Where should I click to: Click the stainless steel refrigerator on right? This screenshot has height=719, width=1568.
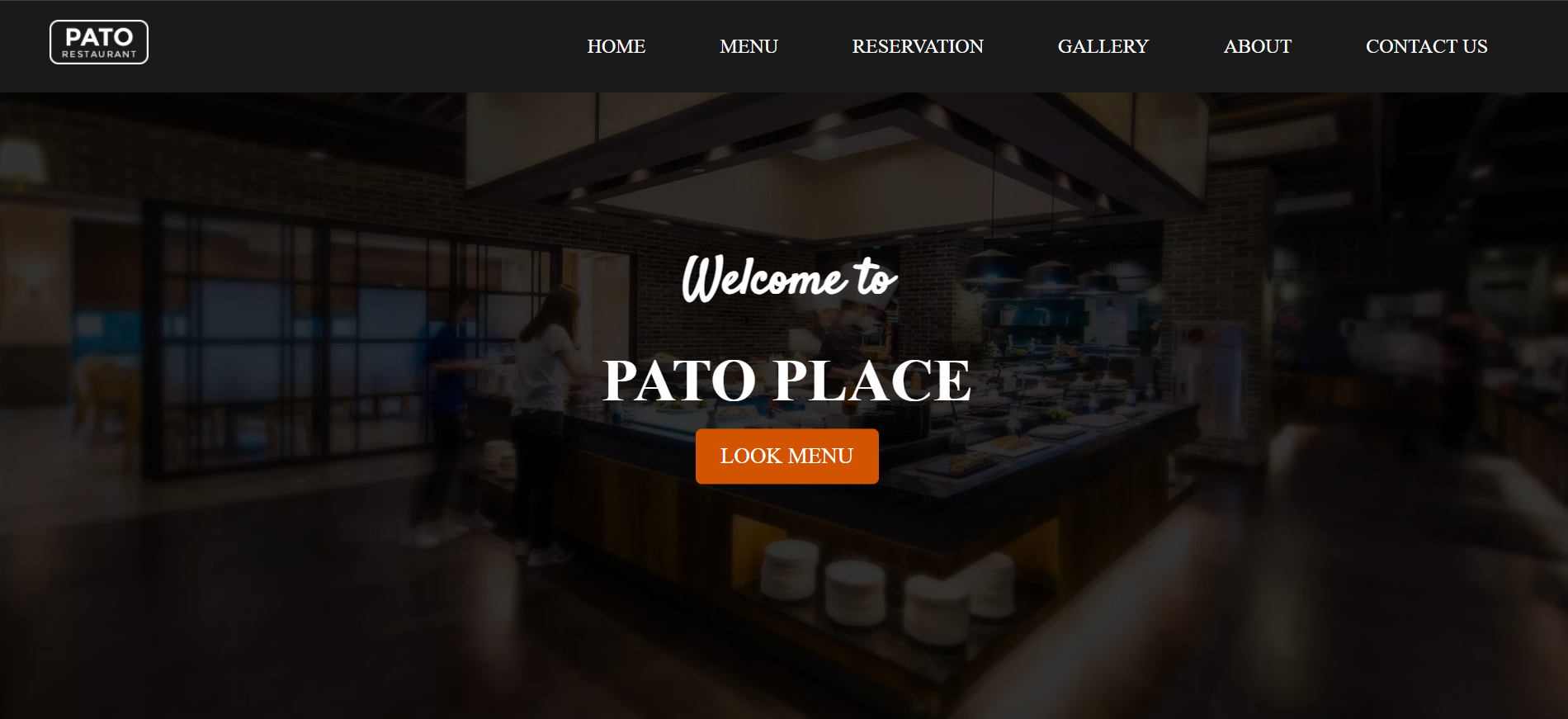tap(1207, 380)
